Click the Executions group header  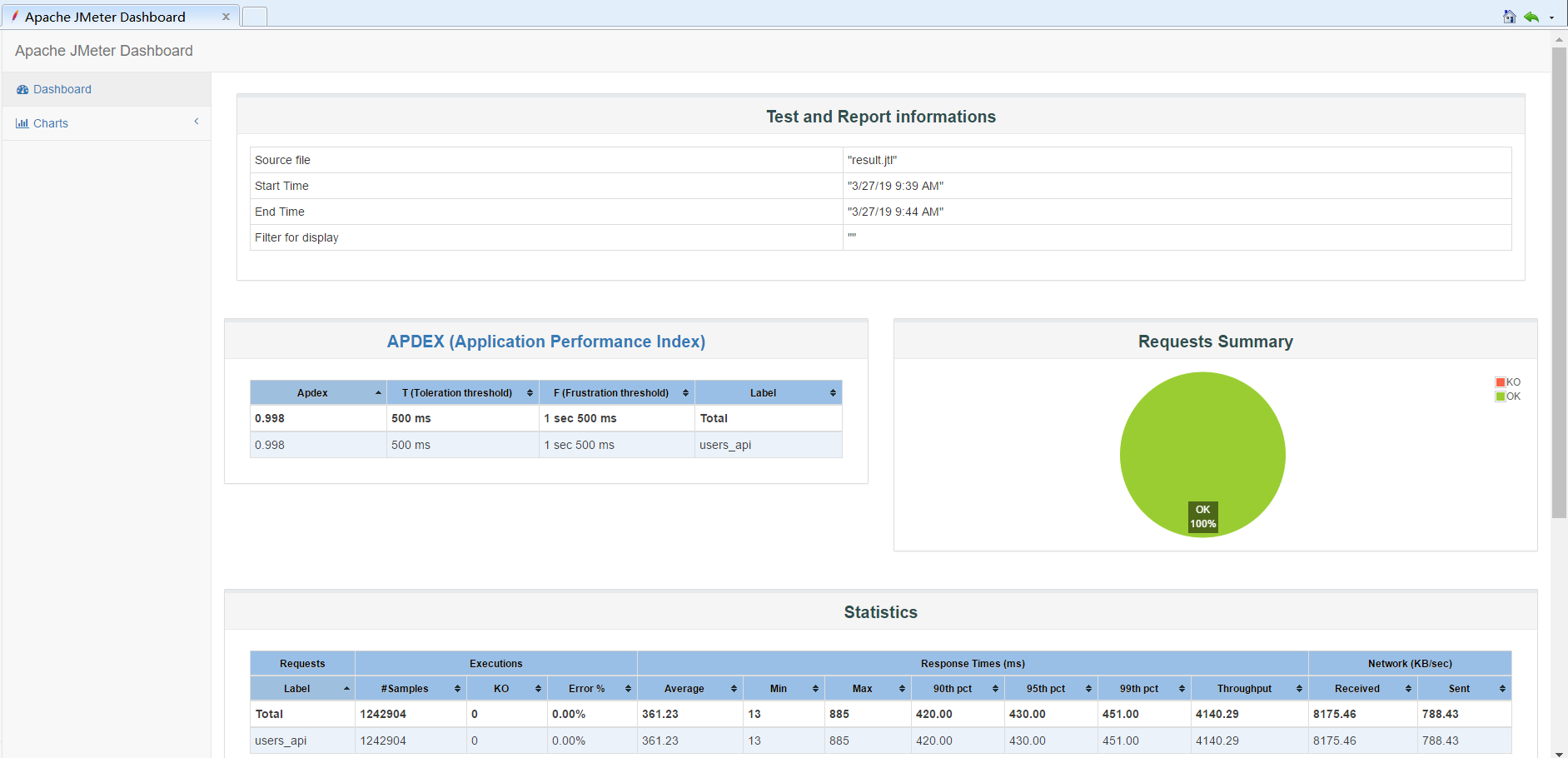pos(496,663)
